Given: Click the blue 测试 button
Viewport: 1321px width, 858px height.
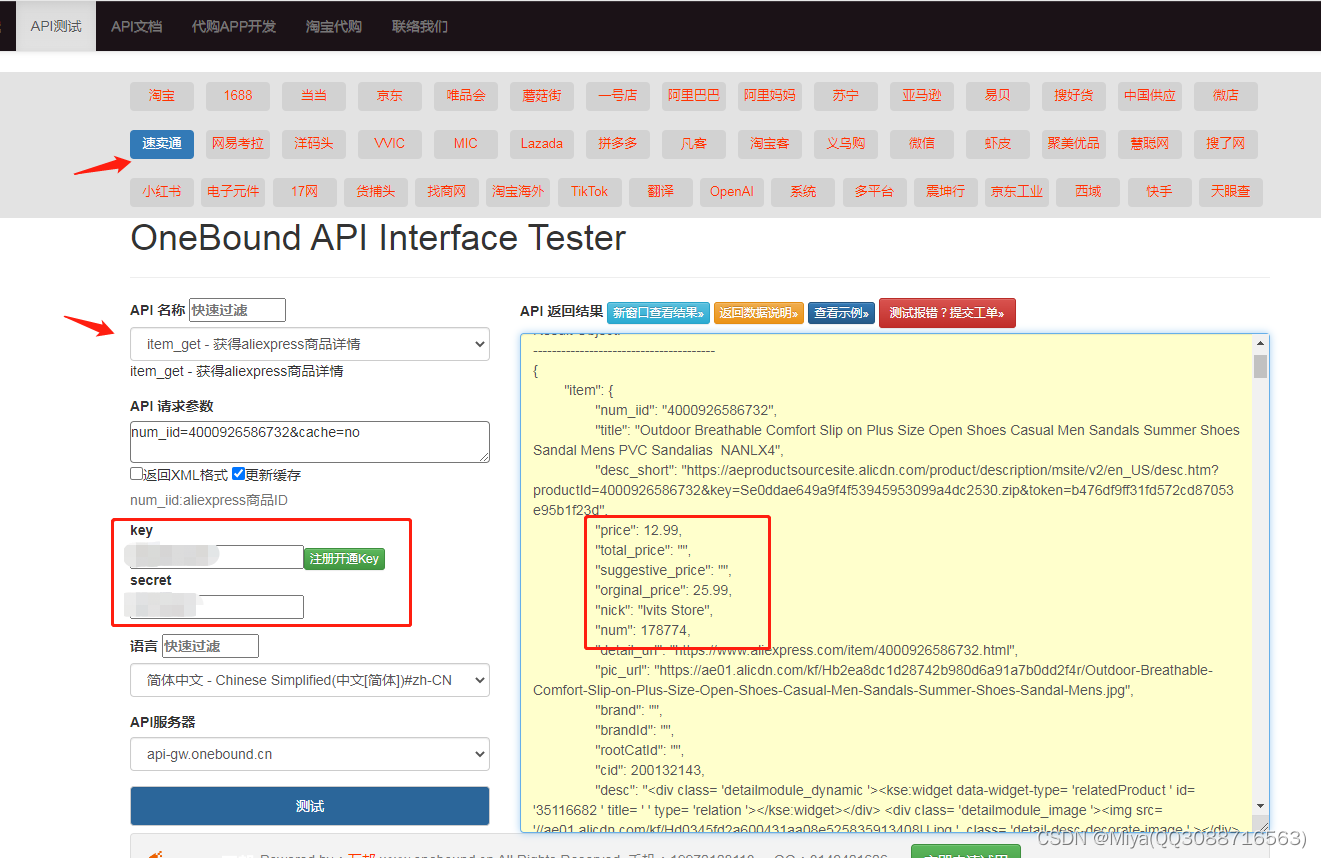Looking at the screenshot, I should point(310,806).
